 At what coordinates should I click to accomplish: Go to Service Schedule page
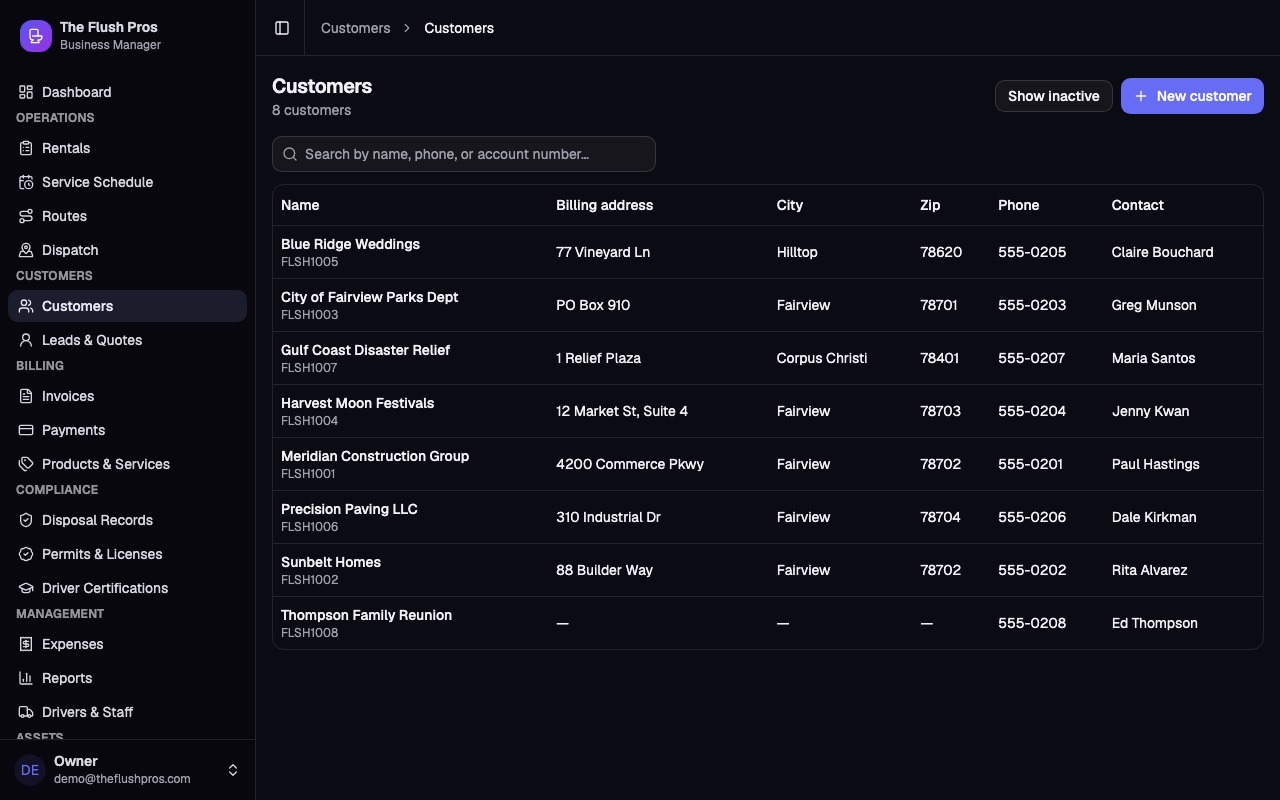127,182
